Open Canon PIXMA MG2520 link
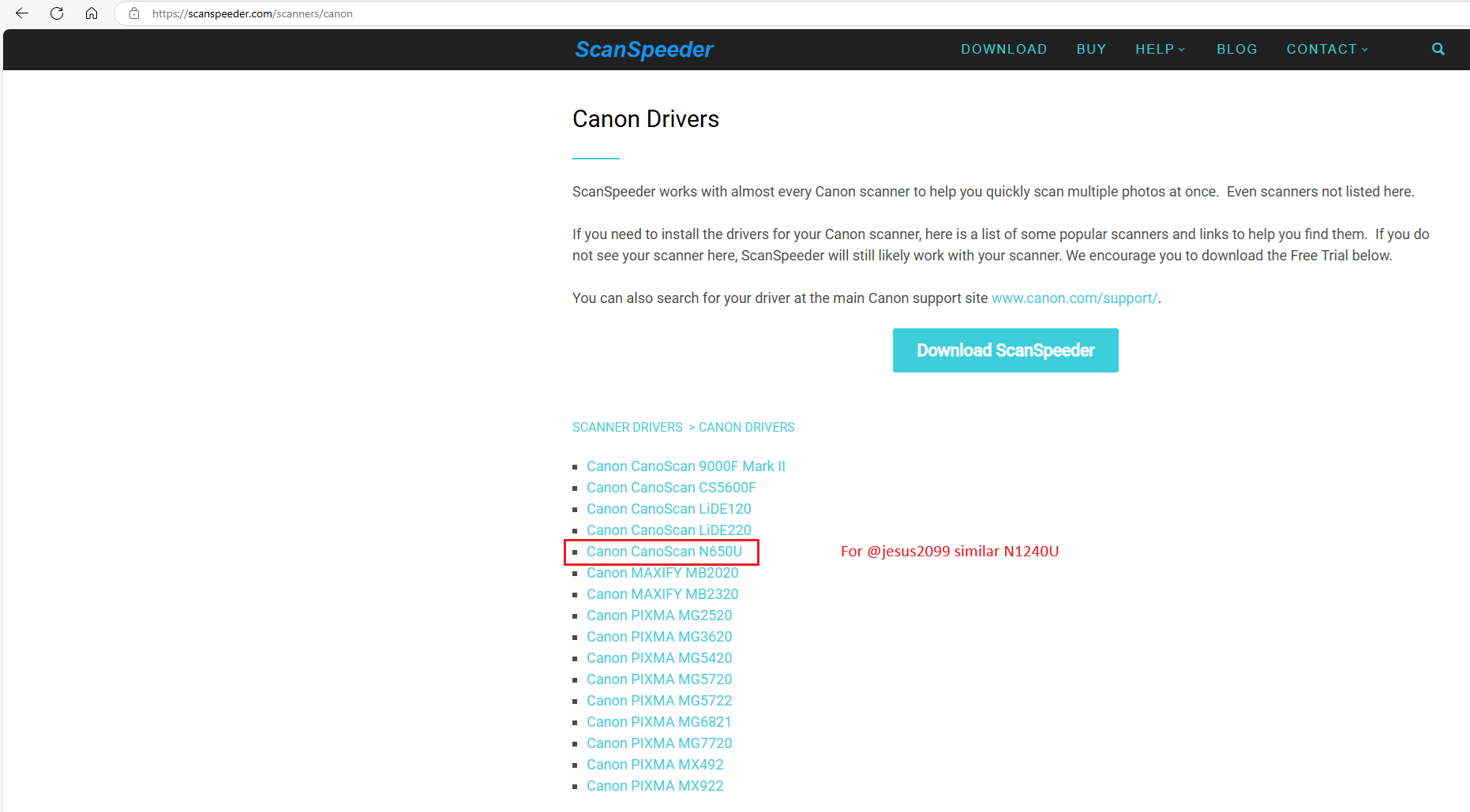Viewport: 1470px width, 812px height. pos(659,616)
